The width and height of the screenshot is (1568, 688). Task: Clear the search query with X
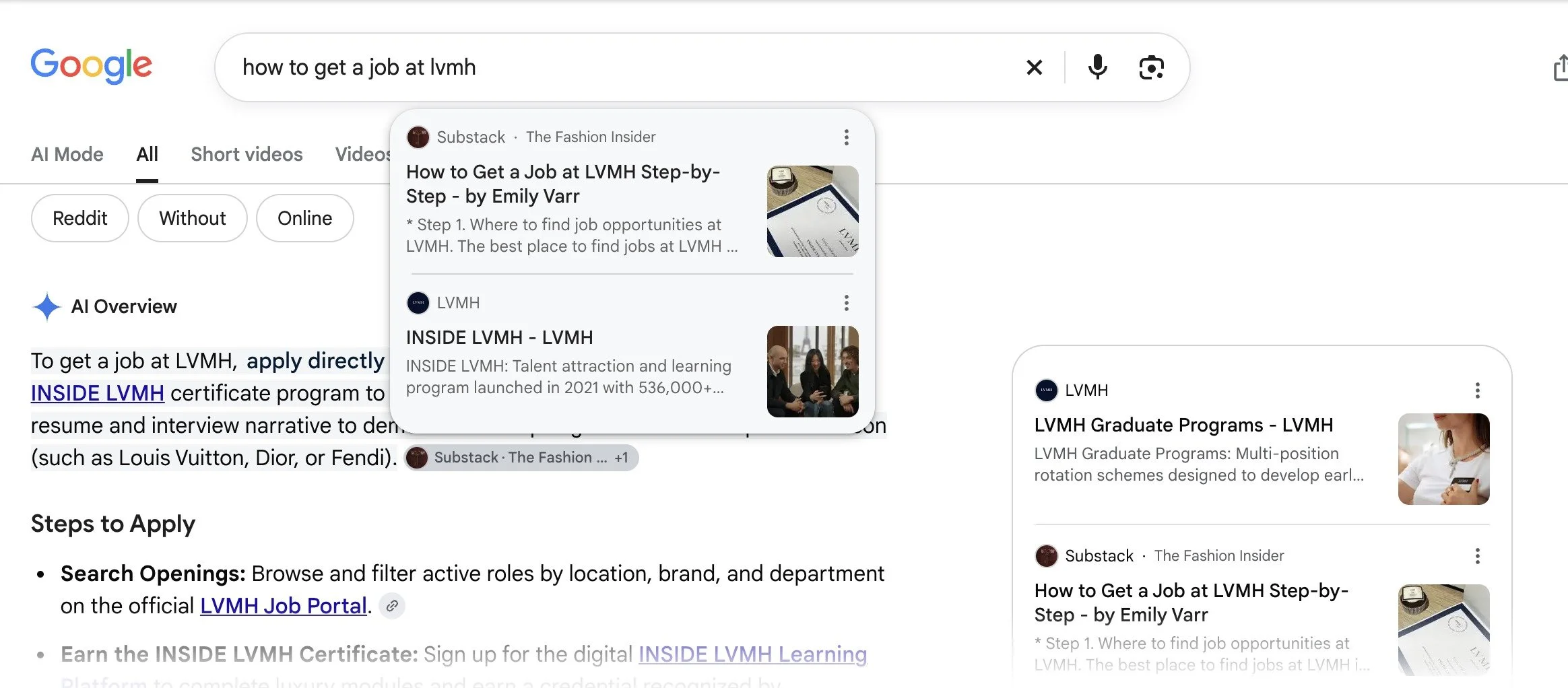[x=1034, y=67]
